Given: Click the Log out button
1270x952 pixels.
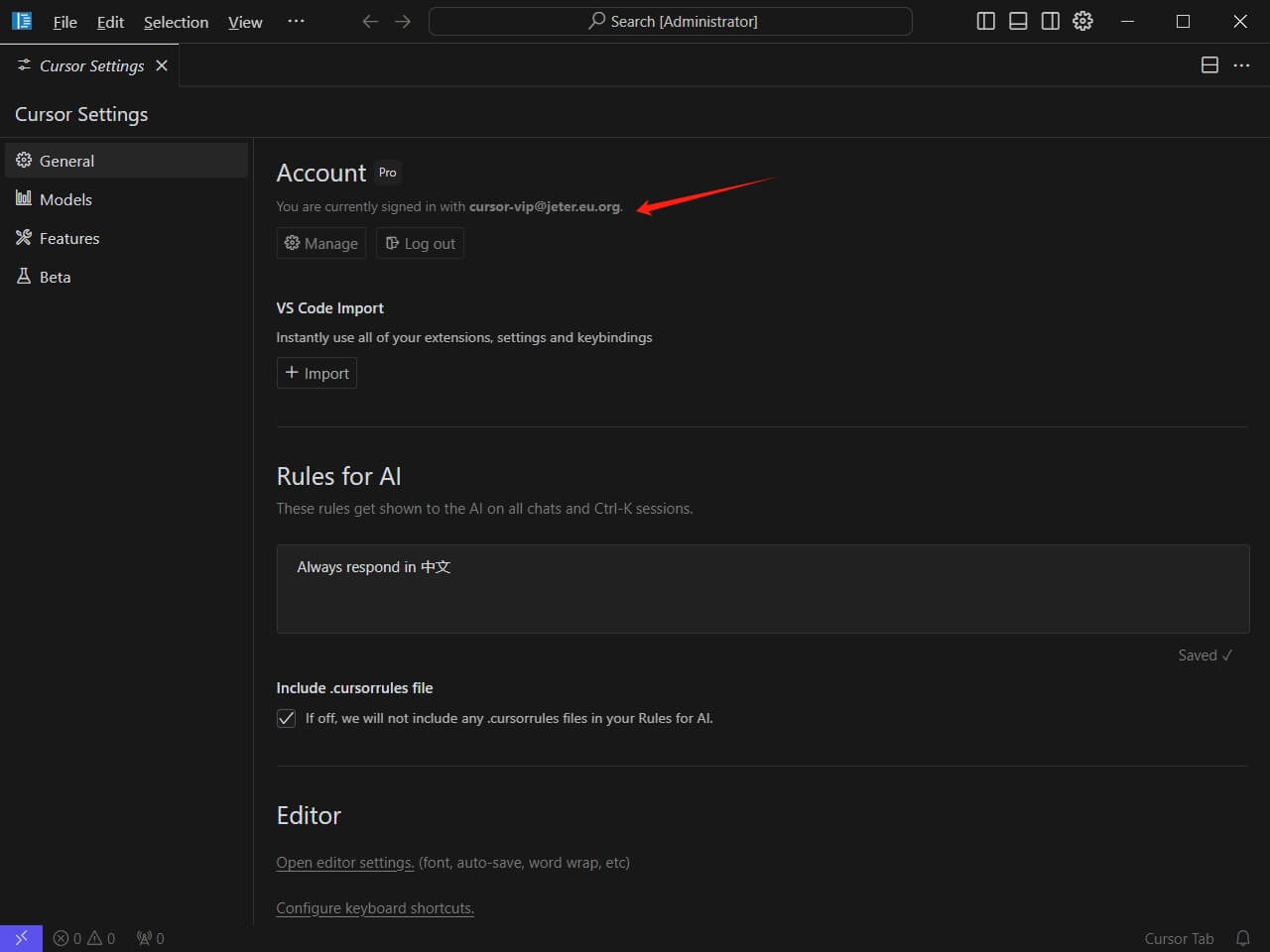Looking at the screenshot, I should point(420,243).
